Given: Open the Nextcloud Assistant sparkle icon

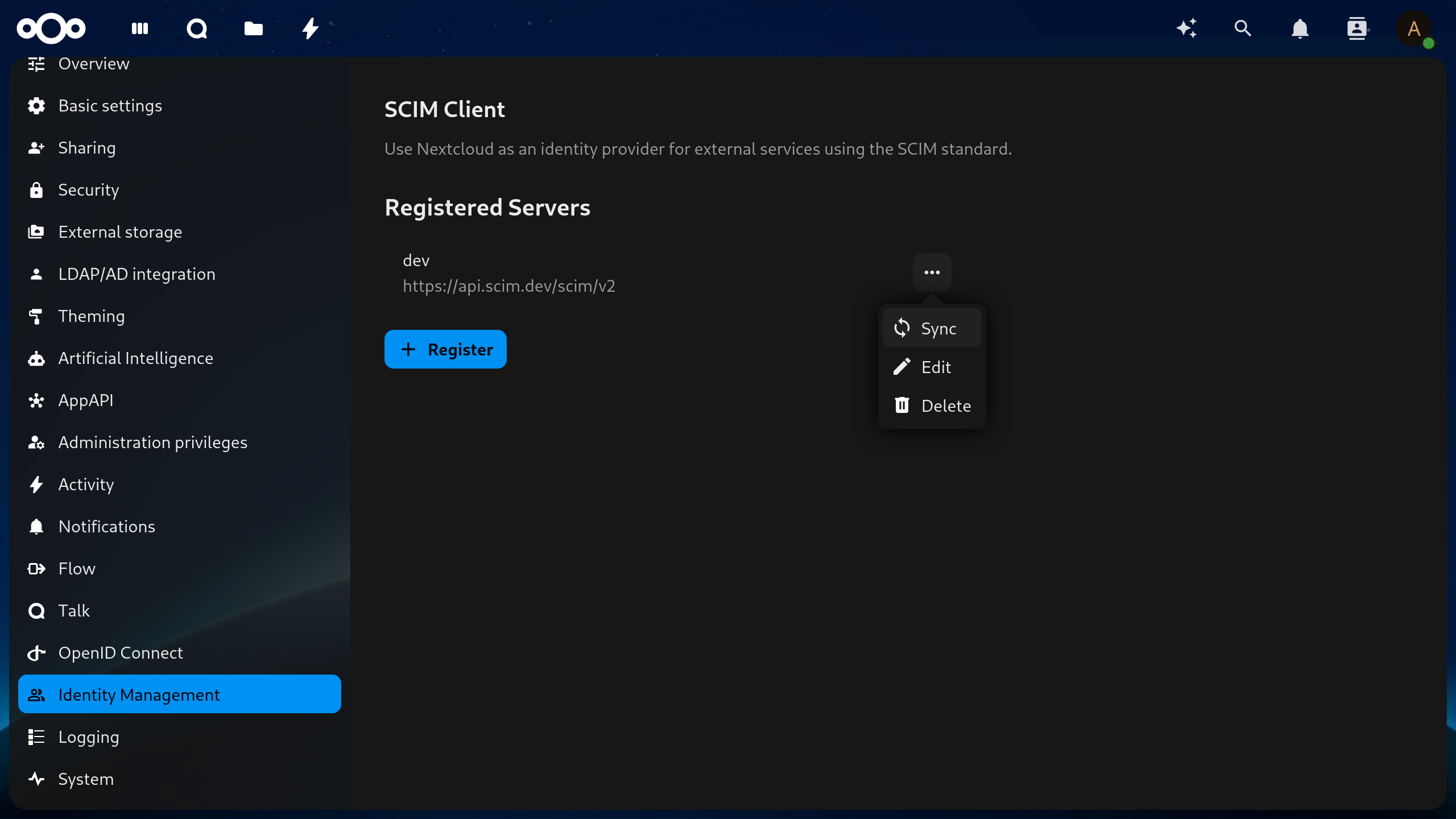Looking at the screenshot, I should click(1186, 28).
